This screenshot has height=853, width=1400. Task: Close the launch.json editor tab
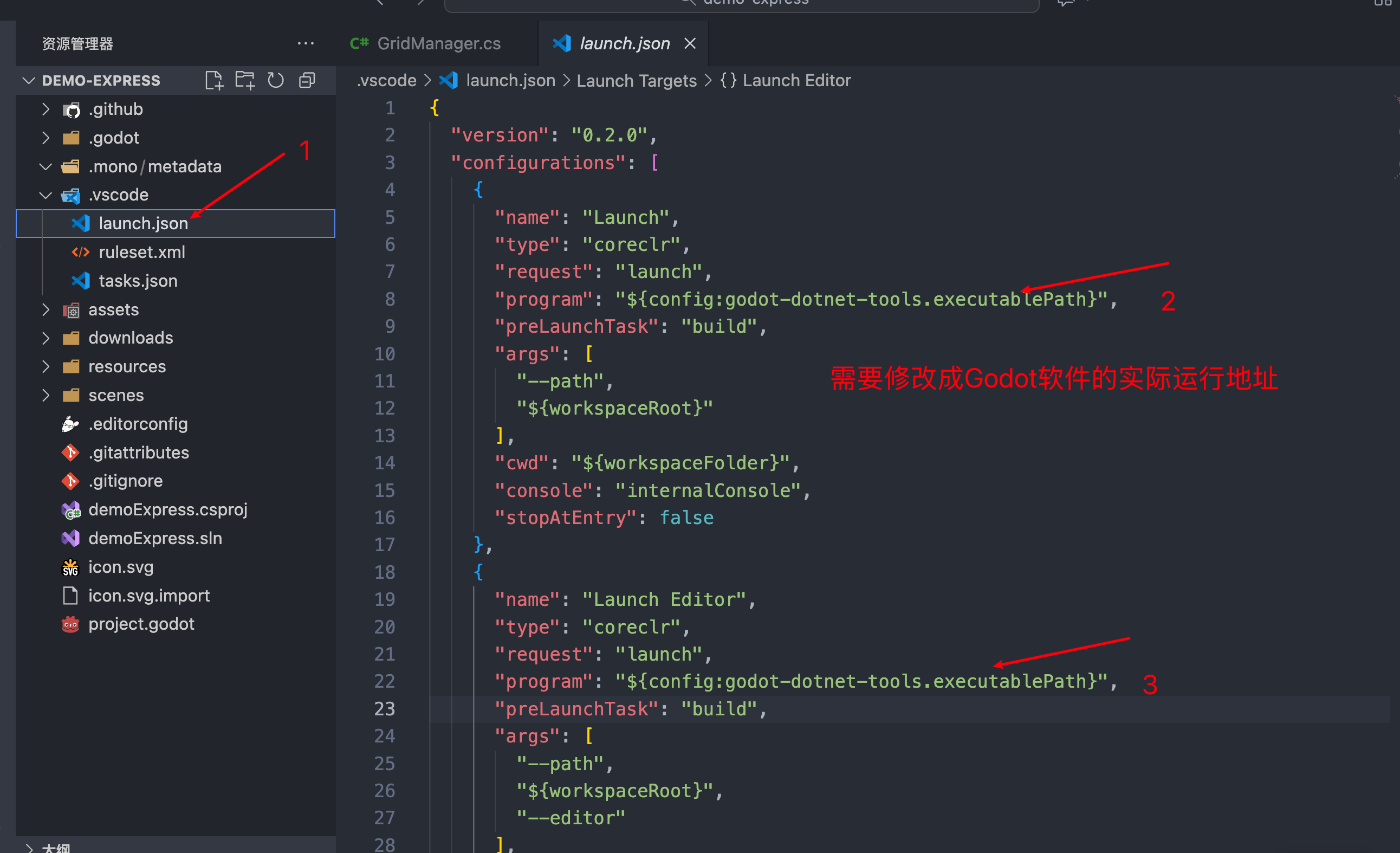tap(690, 44)
